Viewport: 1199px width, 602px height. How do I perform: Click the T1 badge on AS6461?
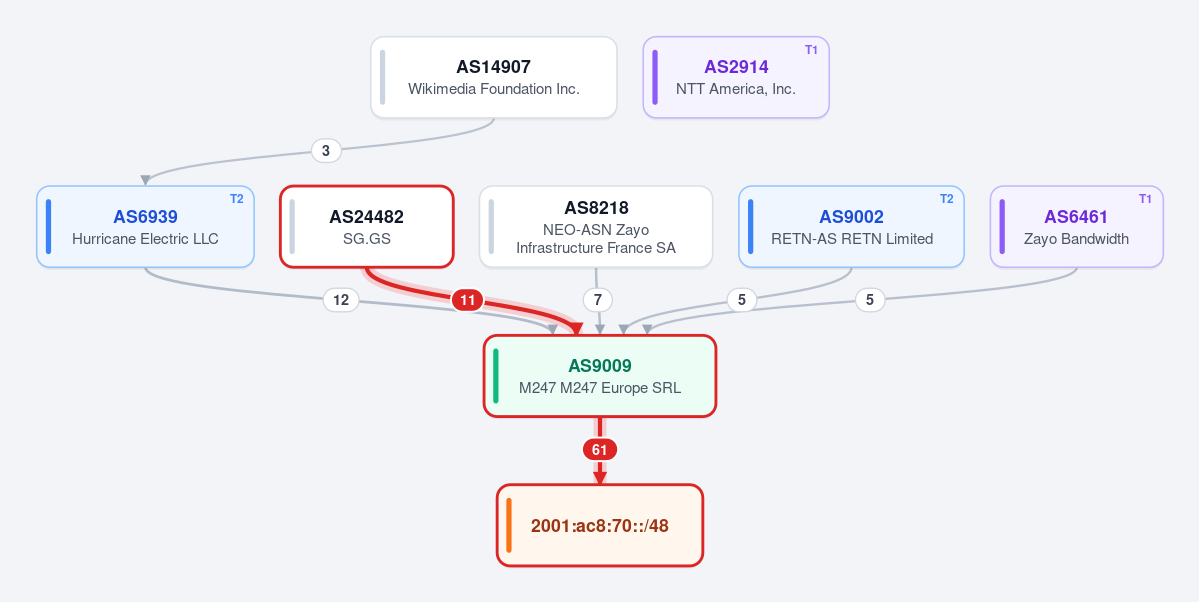coord(1145,199)
